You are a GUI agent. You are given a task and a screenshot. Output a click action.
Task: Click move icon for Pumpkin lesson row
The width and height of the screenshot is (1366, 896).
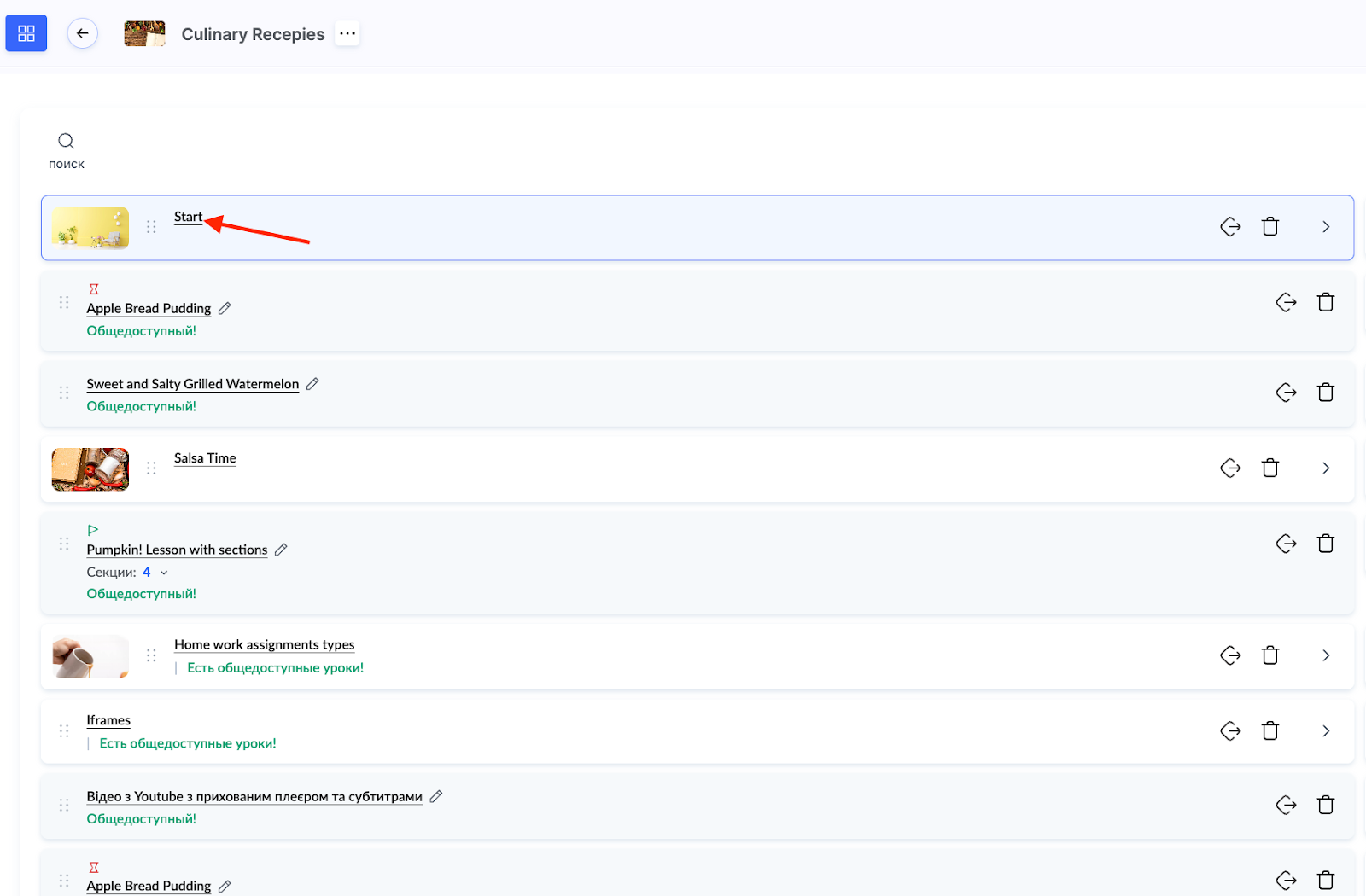point(1286,544)
